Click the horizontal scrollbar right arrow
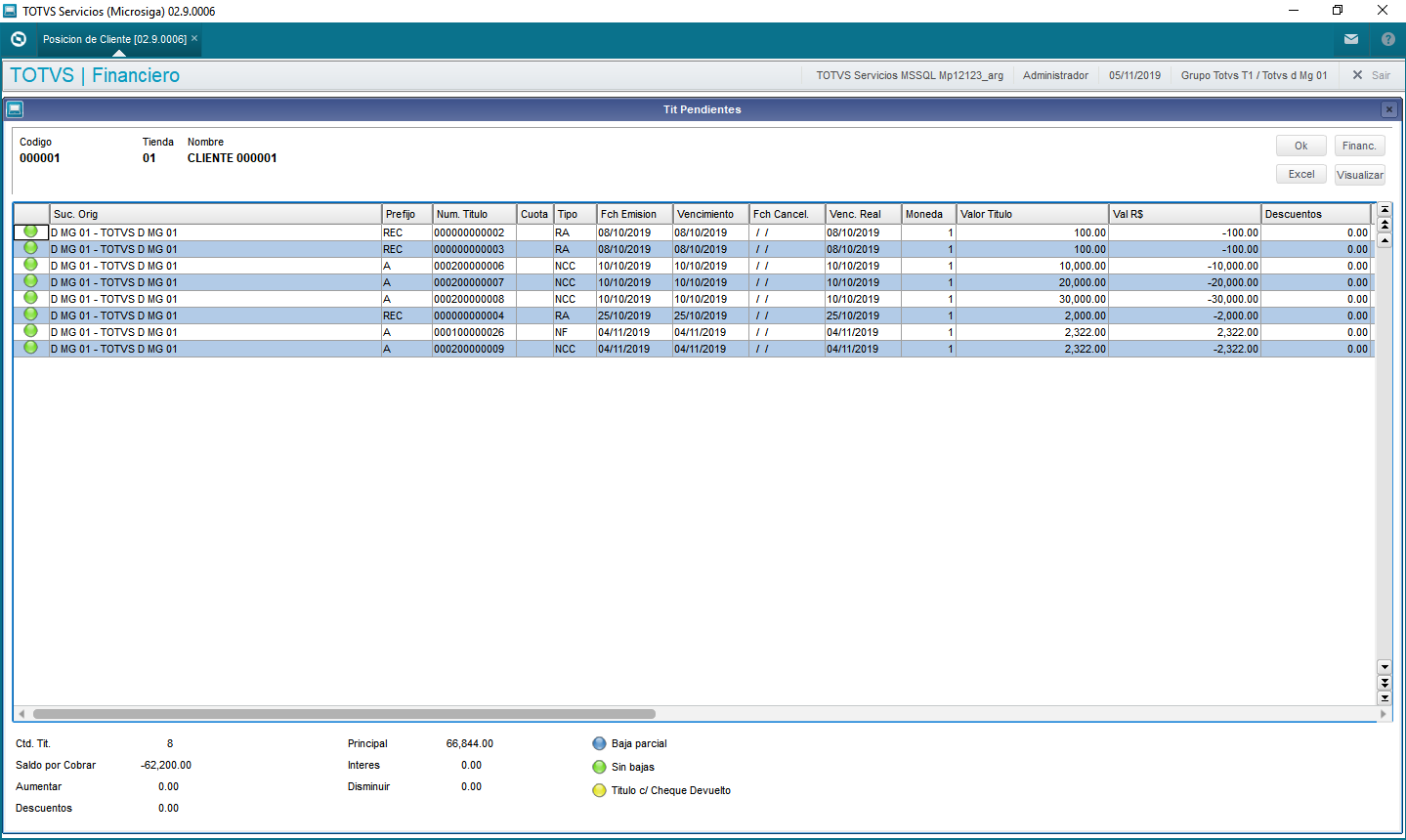The image size is (1406, 840). click(1383, 714)
